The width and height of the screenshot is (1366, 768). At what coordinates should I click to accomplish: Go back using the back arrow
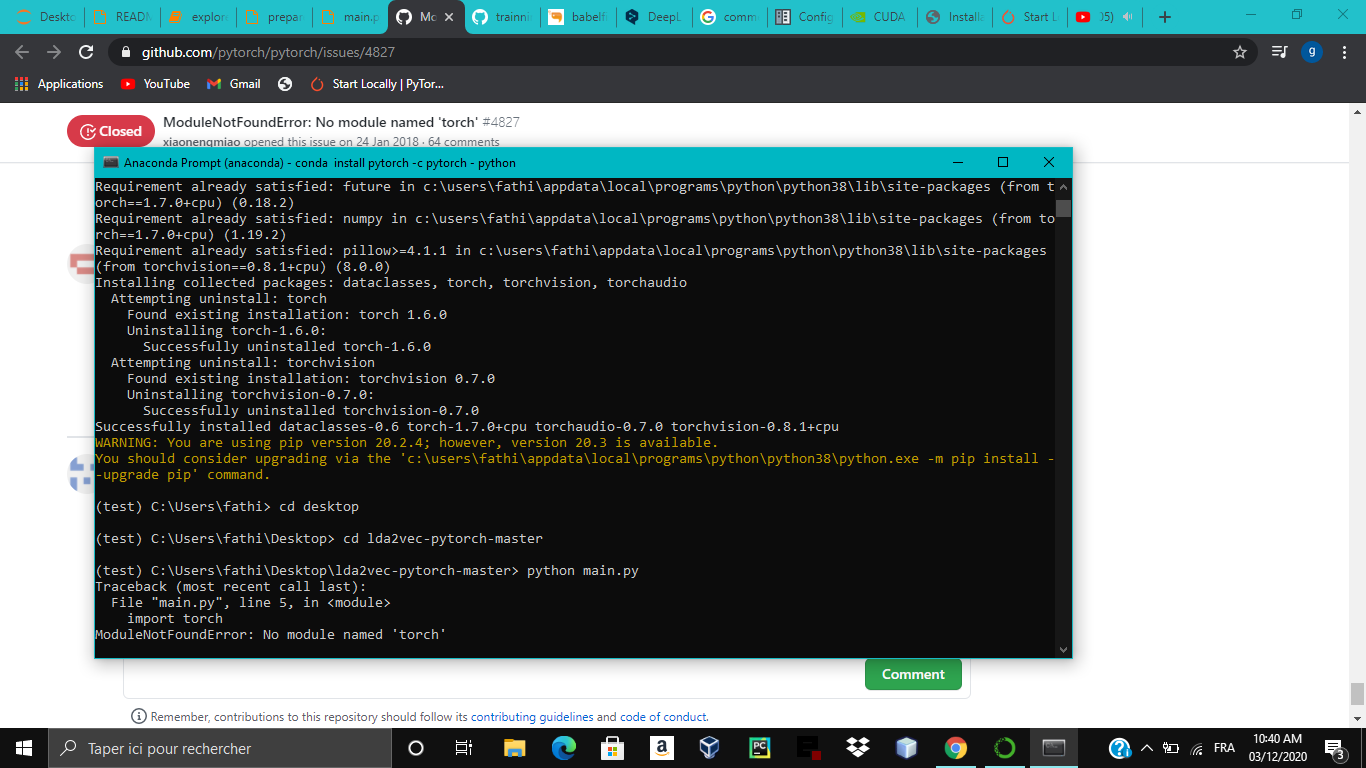[x=22, y=51]
